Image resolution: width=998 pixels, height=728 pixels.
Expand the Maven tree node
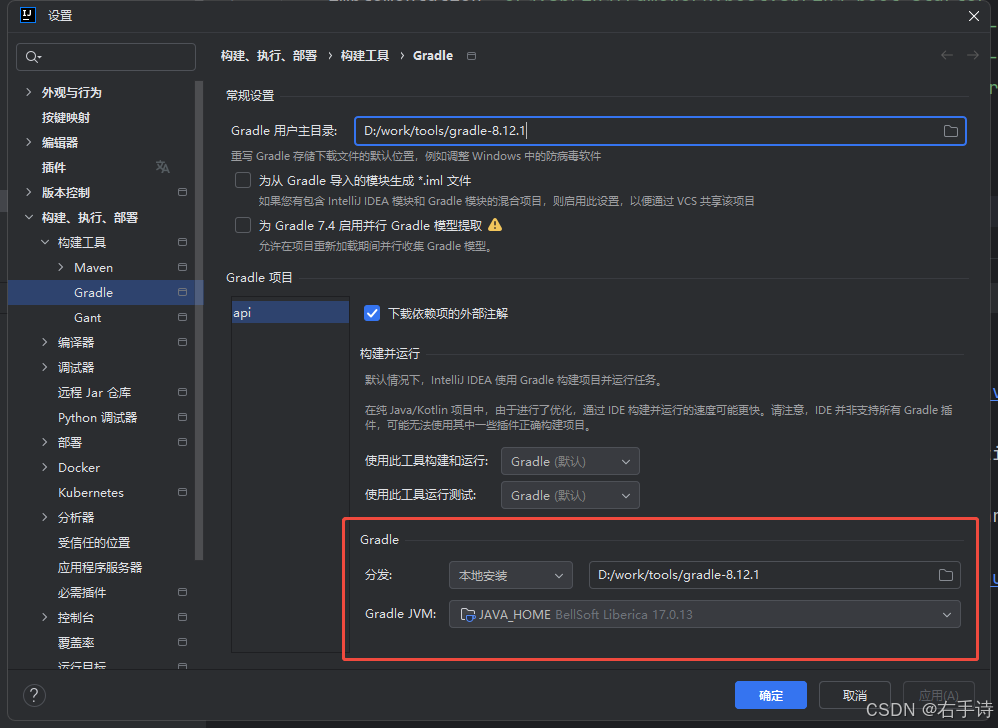(61, 267)
